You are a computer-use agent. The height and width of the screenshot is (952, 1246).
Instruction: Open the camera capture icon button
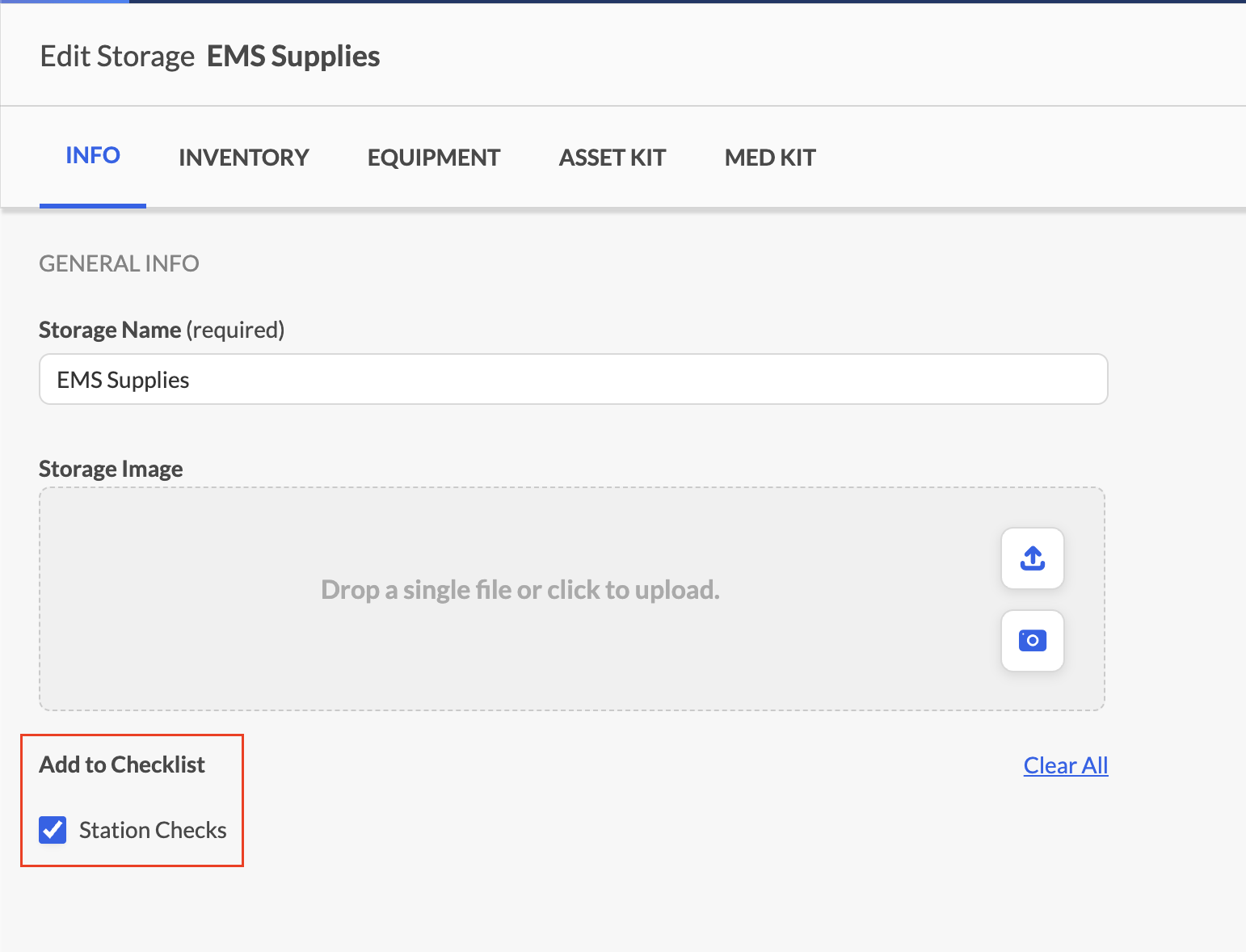tap(1032, 641)
